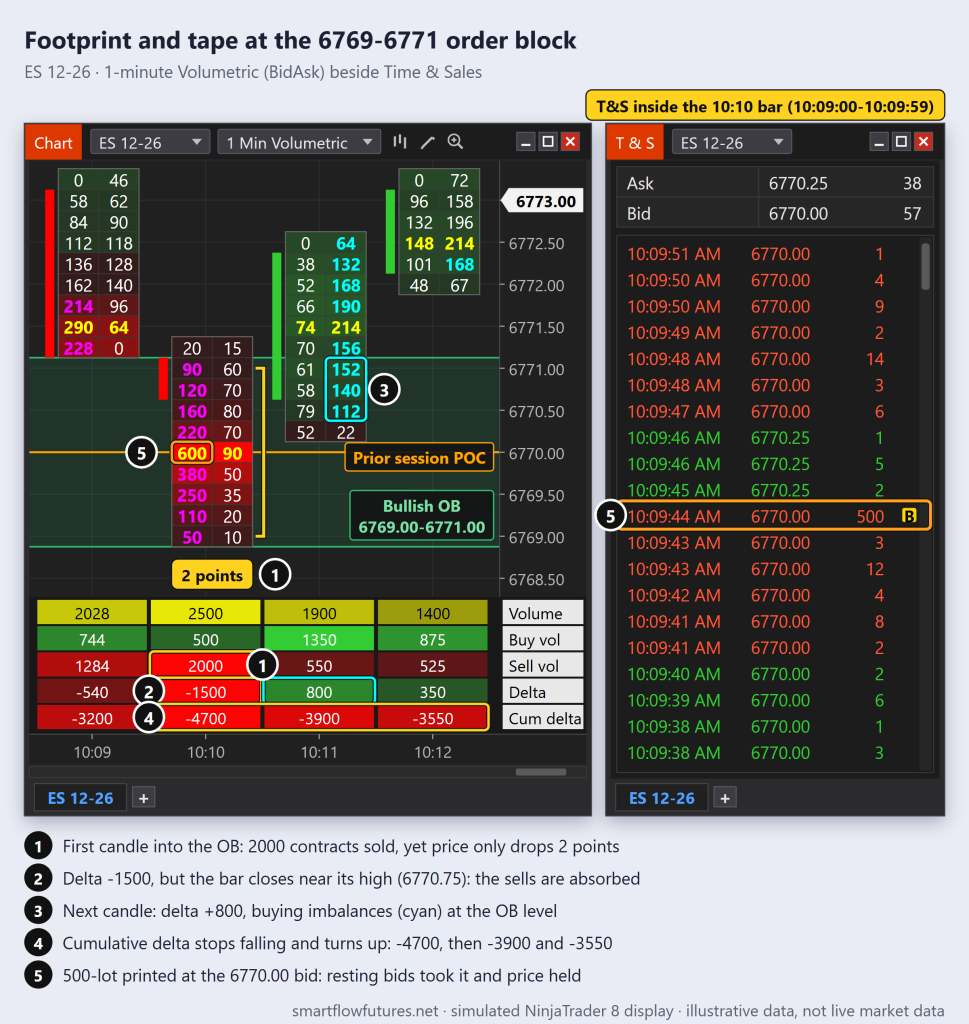Click the T & S vertical scrollbar thumb

[x=925, y=266]
